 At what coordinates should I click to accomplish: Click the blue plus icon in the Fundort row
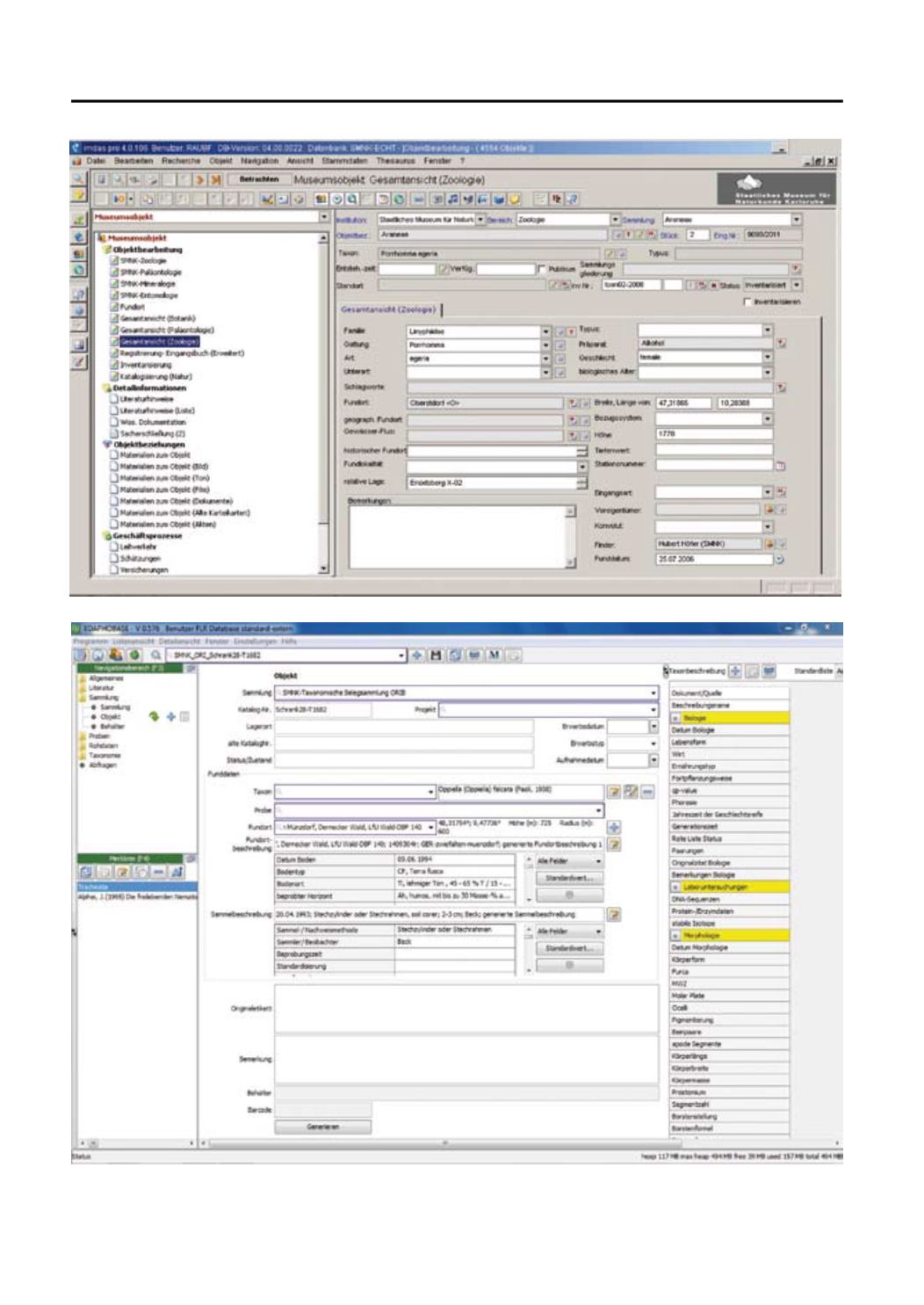[x=614, y=827]
